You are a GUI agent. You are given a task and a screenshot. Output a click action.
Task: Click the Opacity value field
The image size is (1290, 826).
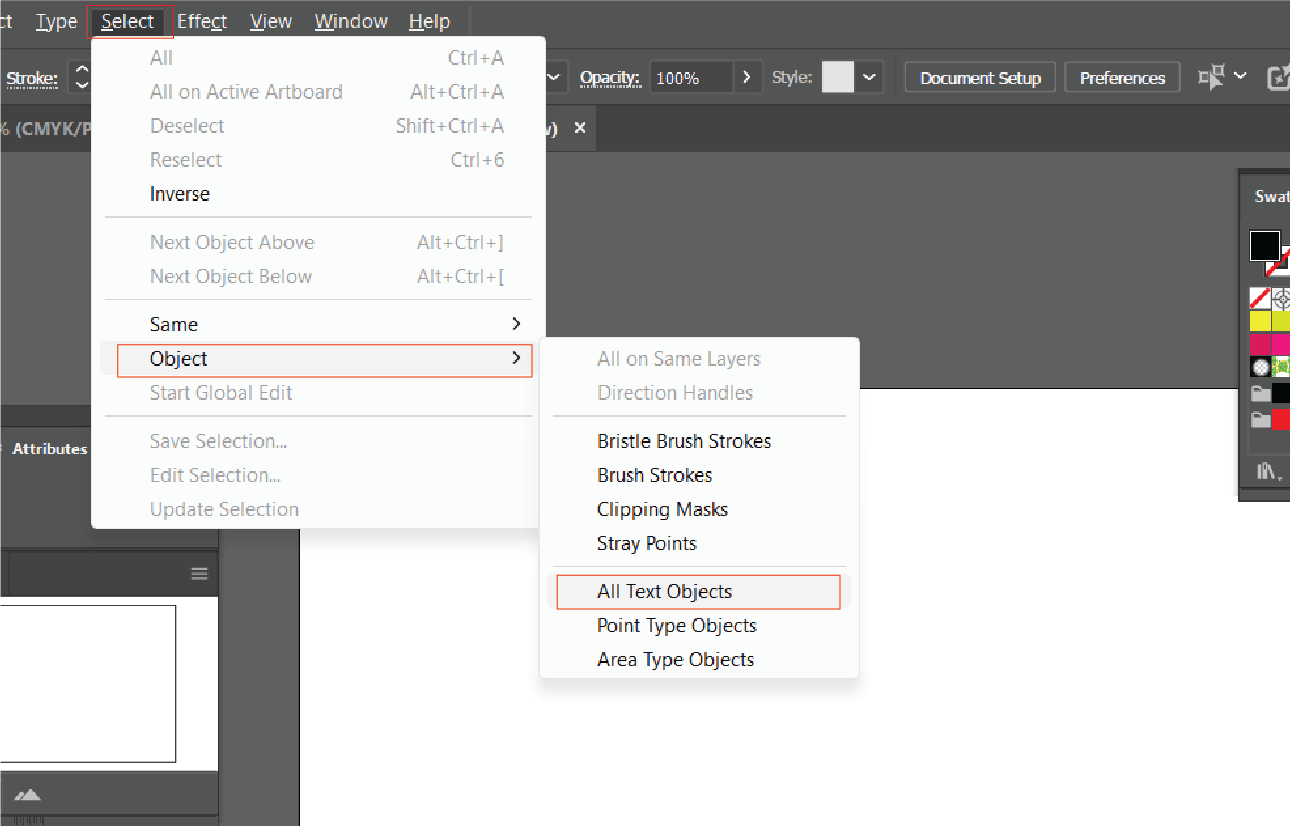click(x=691, y=77)
